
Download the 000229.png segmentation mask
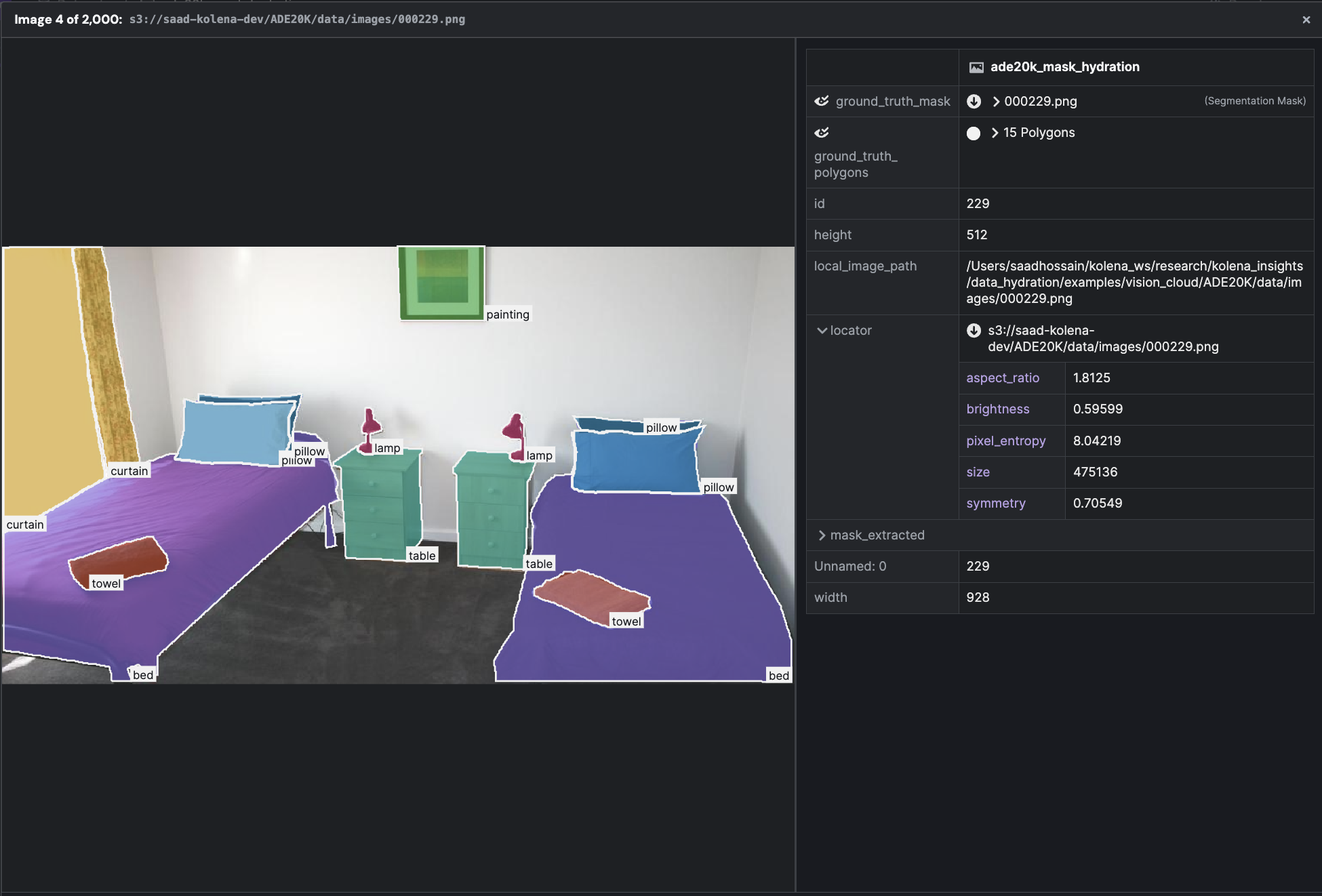[974, 101]
